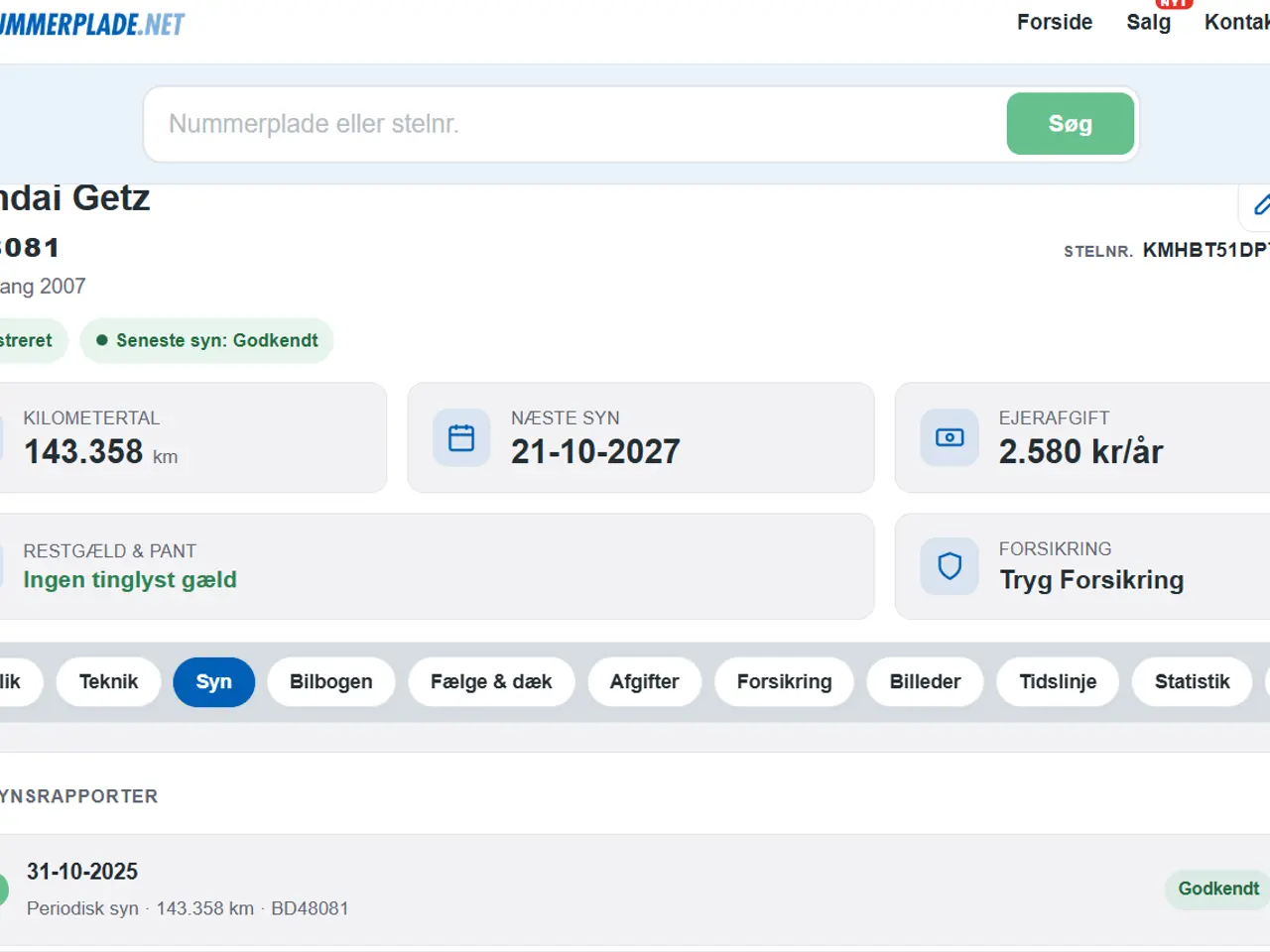Open the 31-10-2025 inspection report row
Viewport: 1270px width, 952px height.
pos(635,890)
